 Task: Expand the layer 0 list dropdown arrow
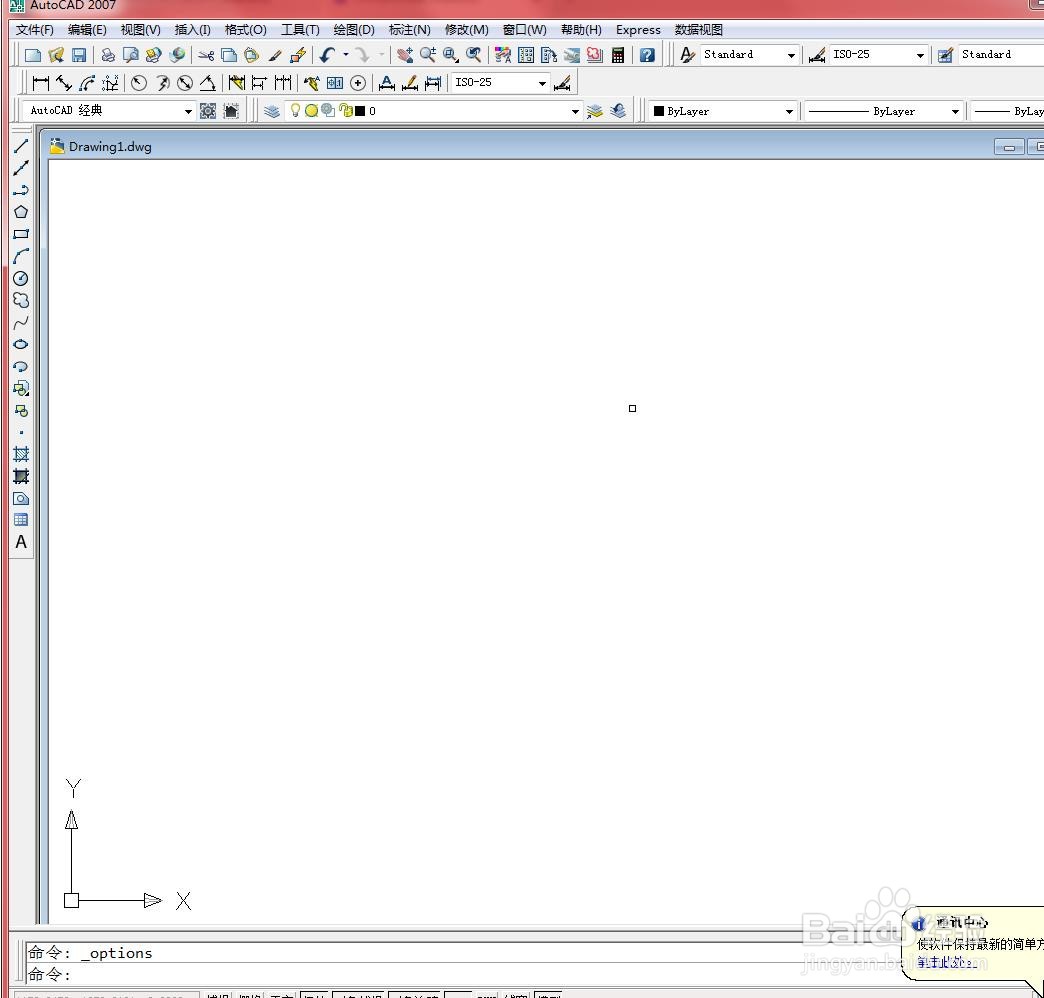(575, 111)
